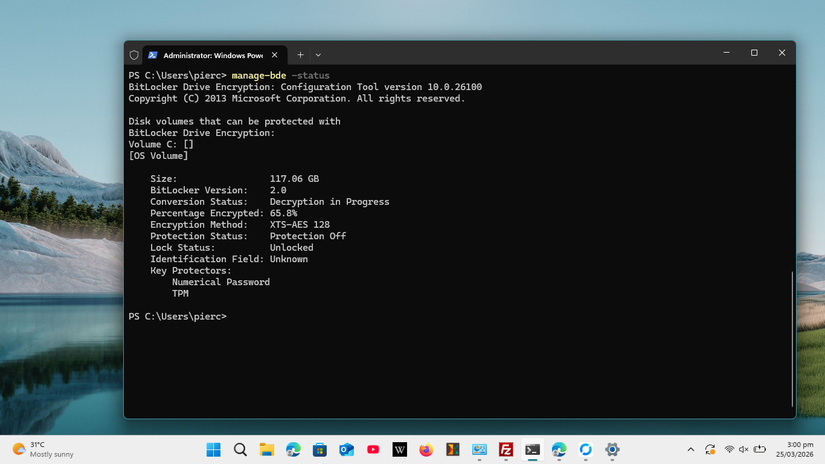Click the muted volume tray icon

click(743, 450)
